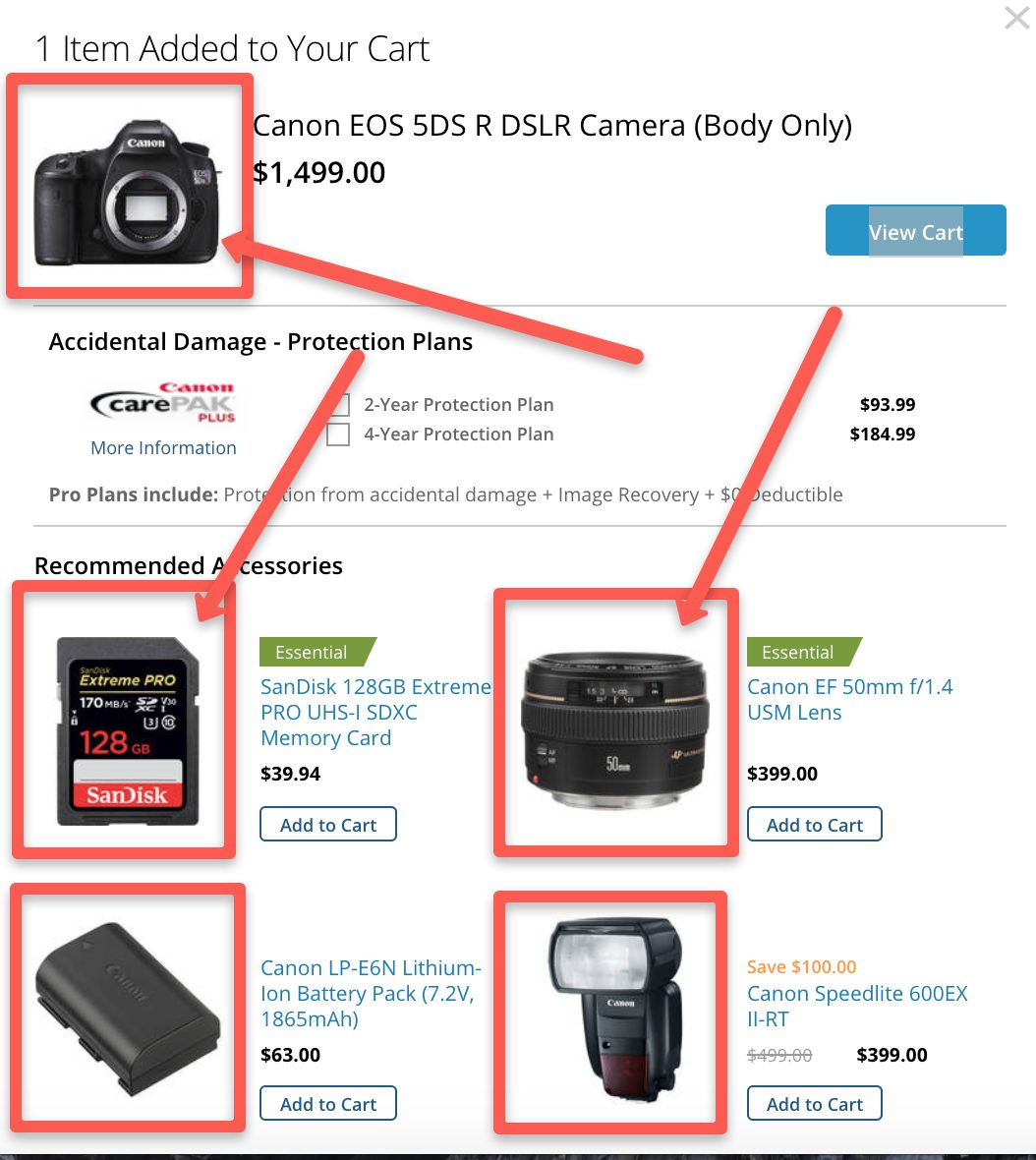Open Canon LP-E6N Lithium-Ion Battery link
Screen dimensions: 1036x1160
pyautogui.click(x=371, y=993)
